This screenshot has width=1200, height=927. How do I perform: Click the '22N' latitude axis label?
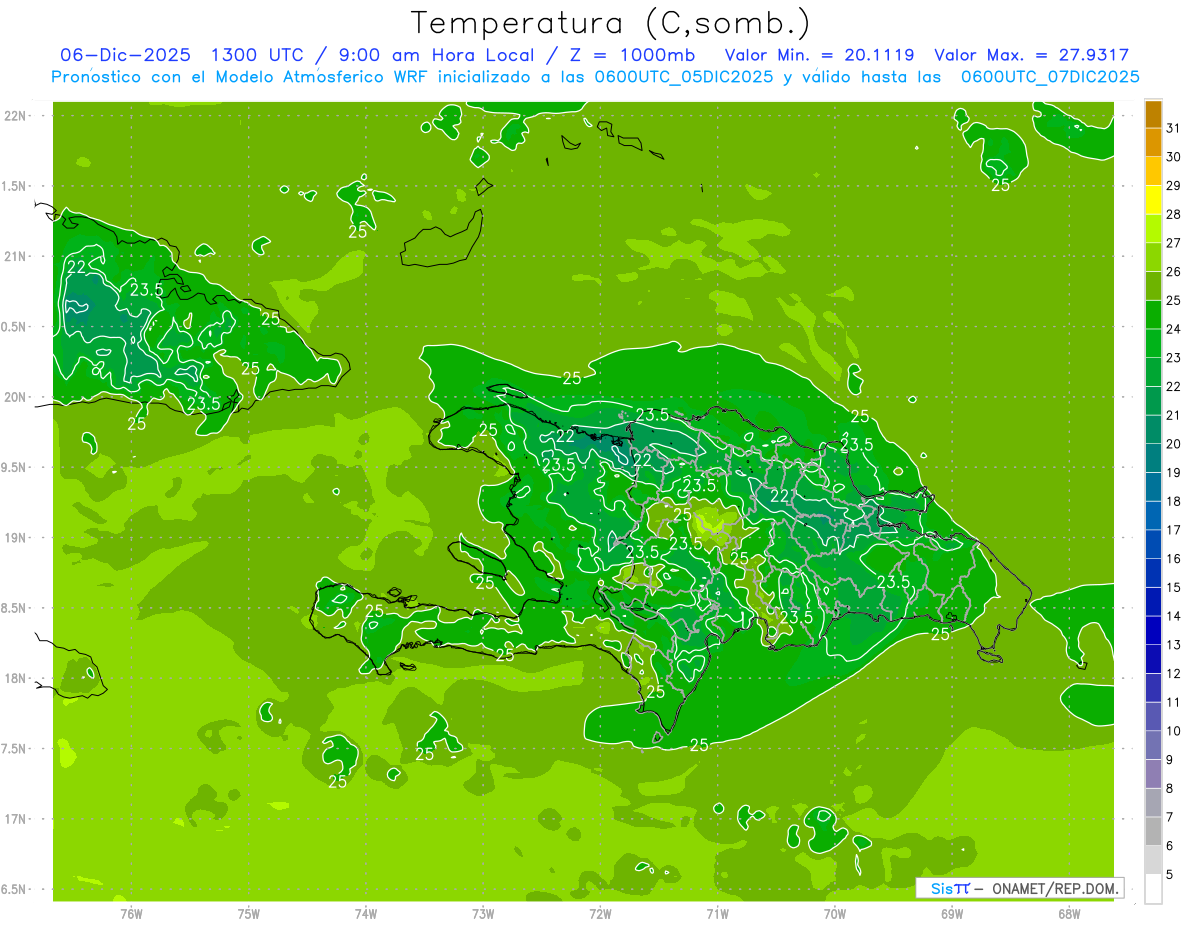tap(16, 116)
